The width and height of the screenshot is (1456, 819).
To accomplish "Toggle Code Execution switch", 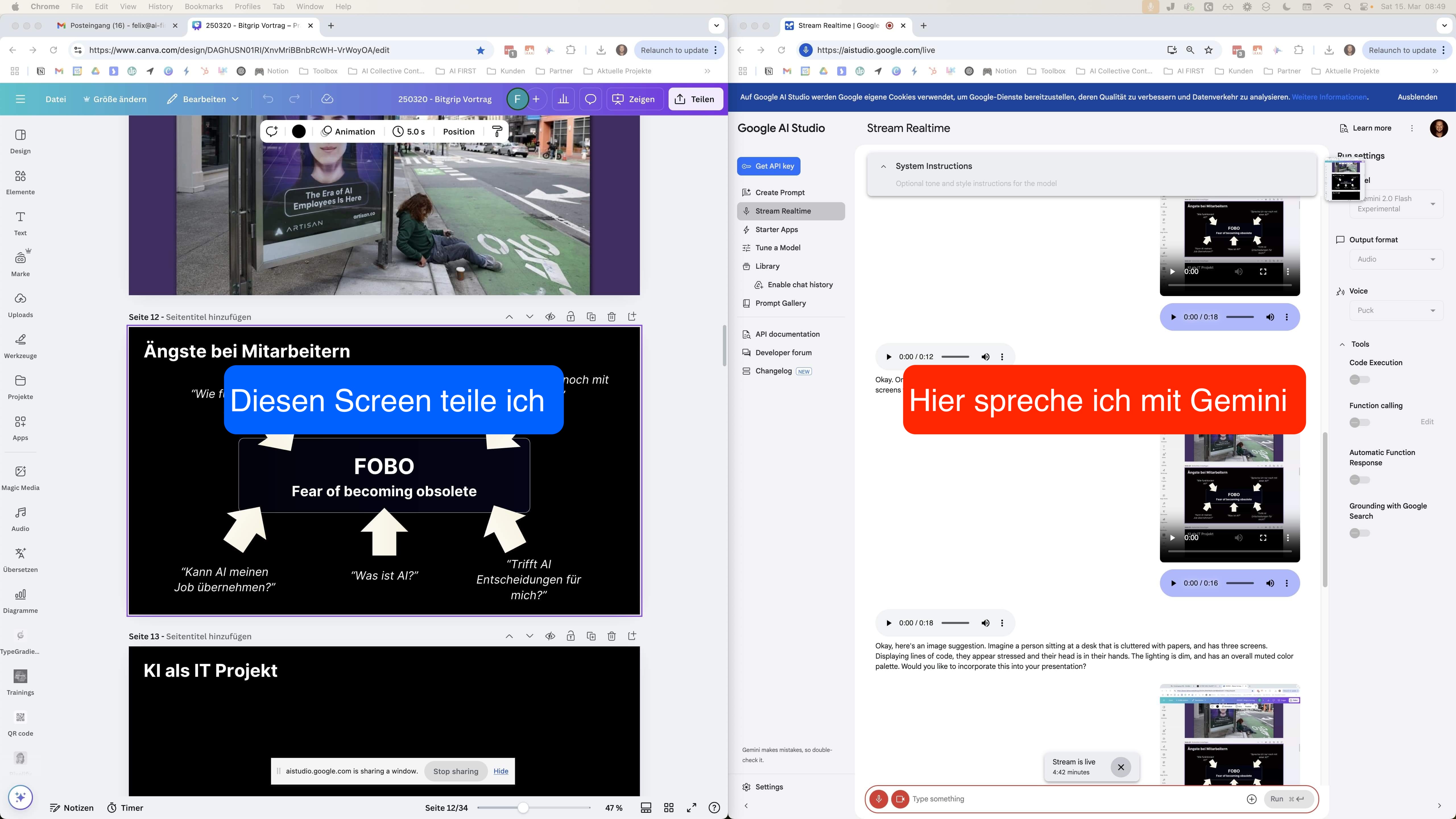I will pyautogui.click(x=1359, y=379).
